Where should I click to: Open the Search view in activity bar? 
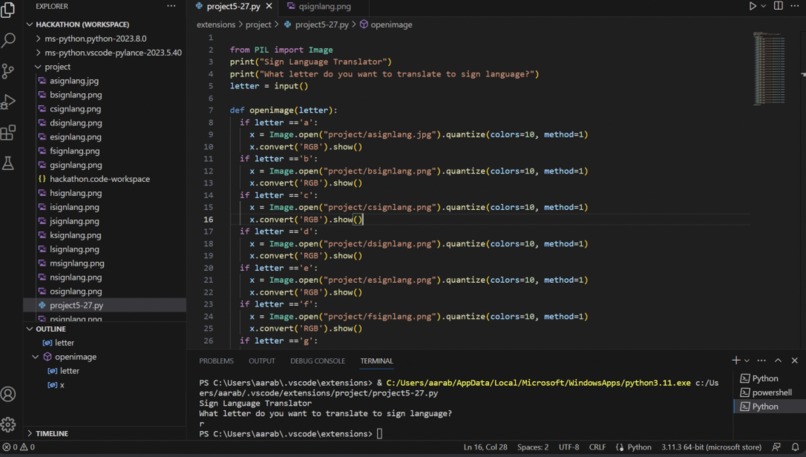(x=8, y=40)
